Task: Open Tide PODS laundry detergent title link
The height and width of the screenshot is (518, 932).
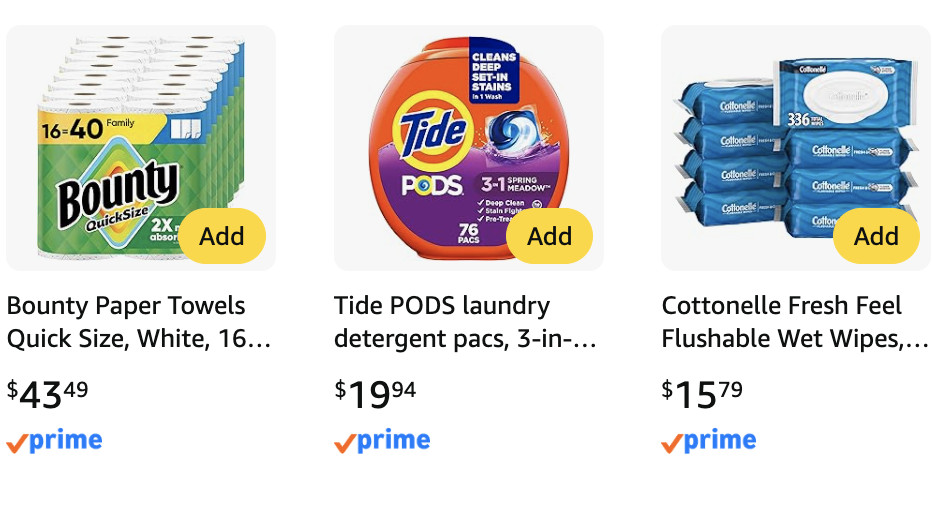Action: [x=465, y=322]
